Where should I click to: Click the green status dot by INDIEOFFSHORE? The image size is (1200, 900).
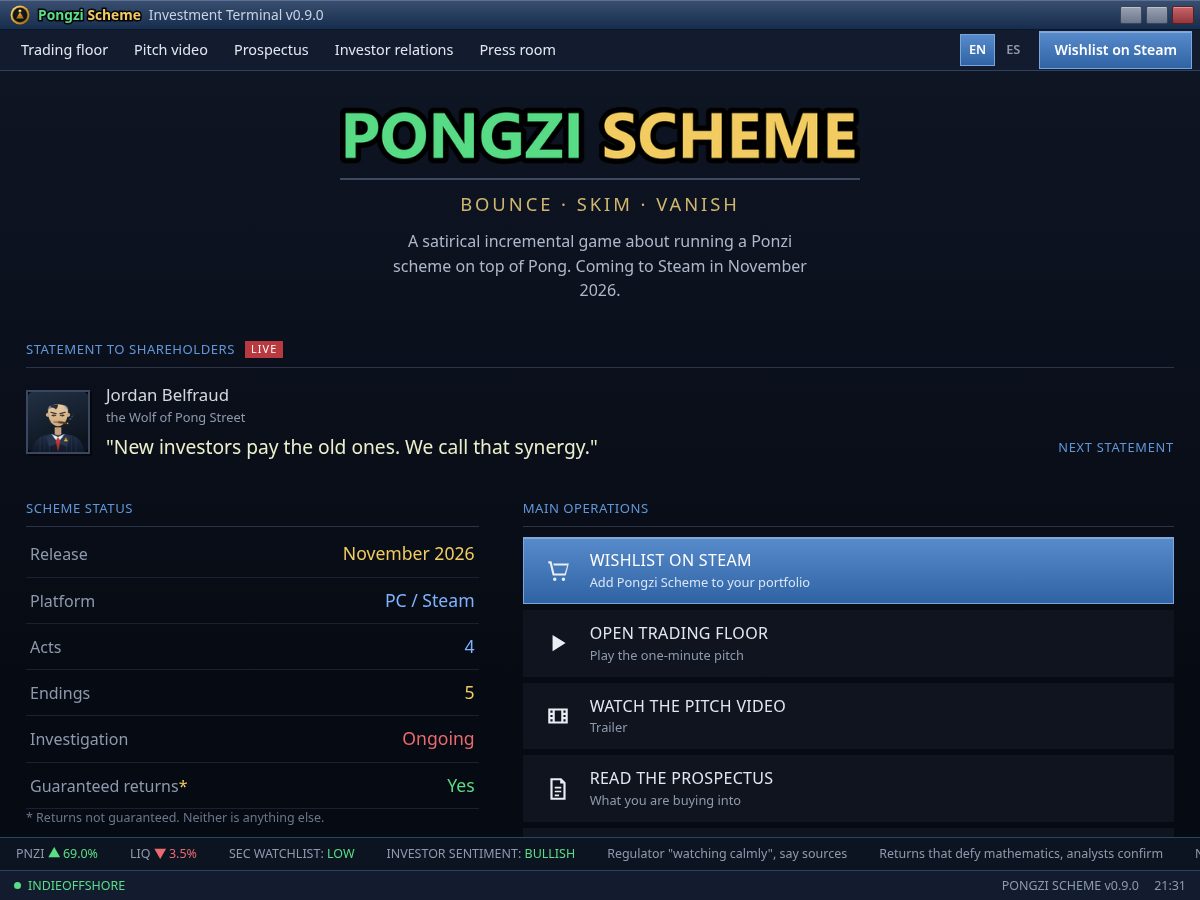coord(18,886)
